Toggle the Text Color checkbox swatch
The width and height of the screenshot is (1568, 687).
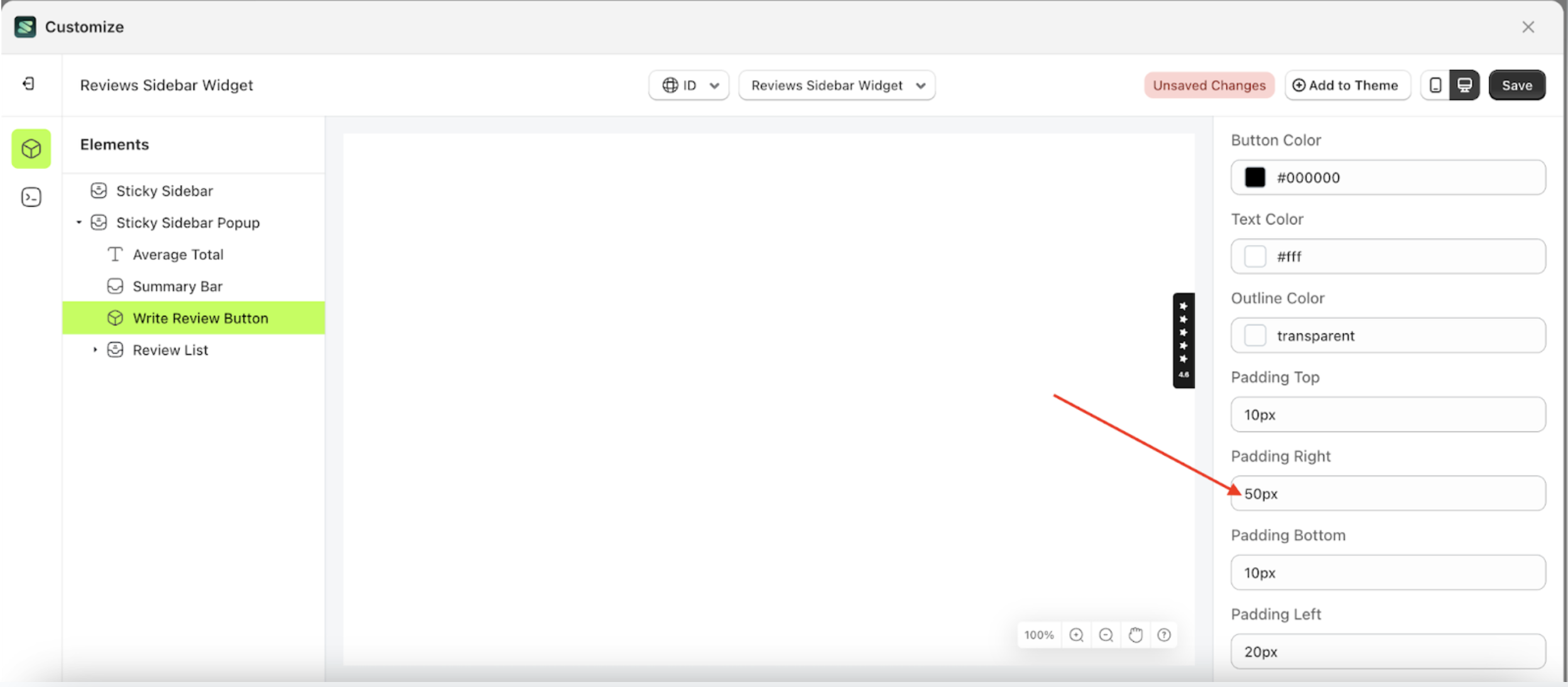point(1256,256)
